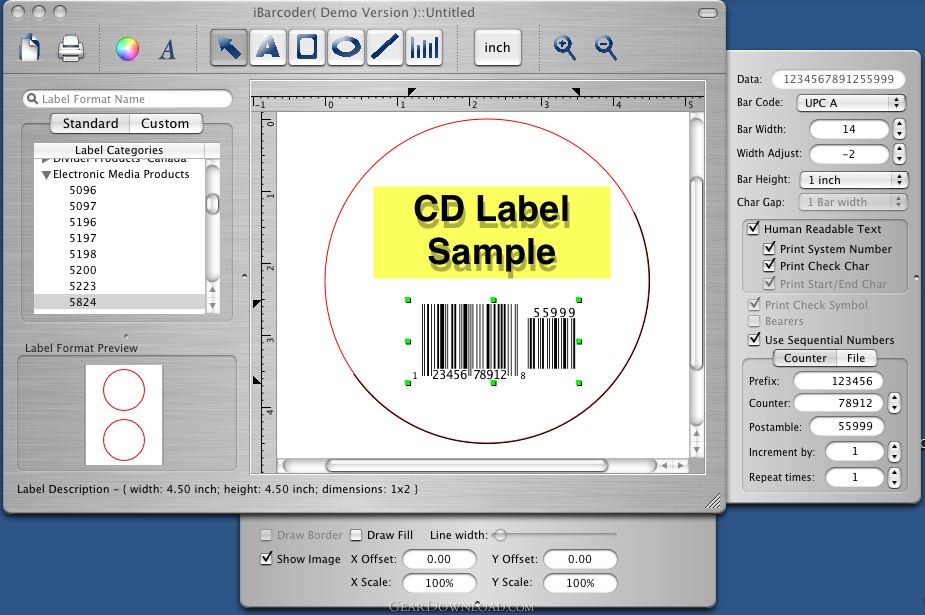Click the Repeat times stepper
925x615 pixels.
coord(895,477)
